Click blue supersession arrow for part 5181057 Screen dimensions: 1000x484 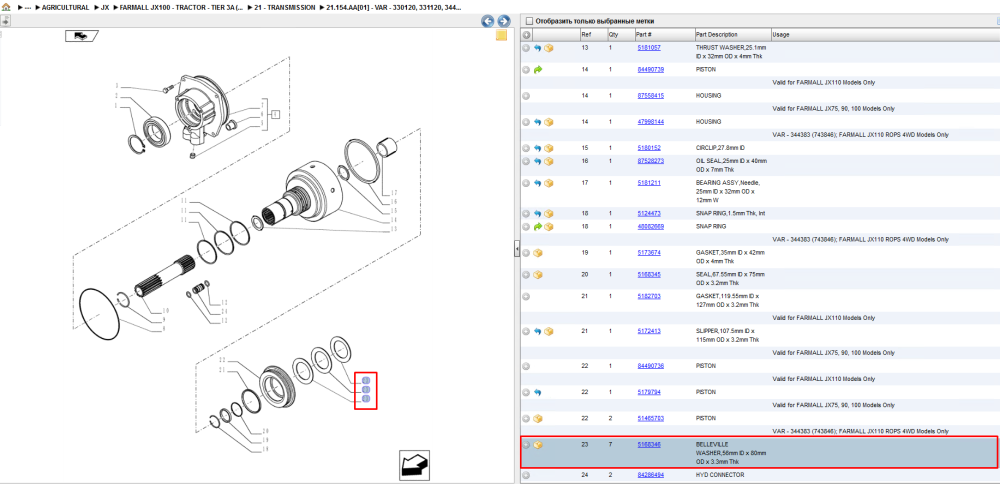[537, 48]
